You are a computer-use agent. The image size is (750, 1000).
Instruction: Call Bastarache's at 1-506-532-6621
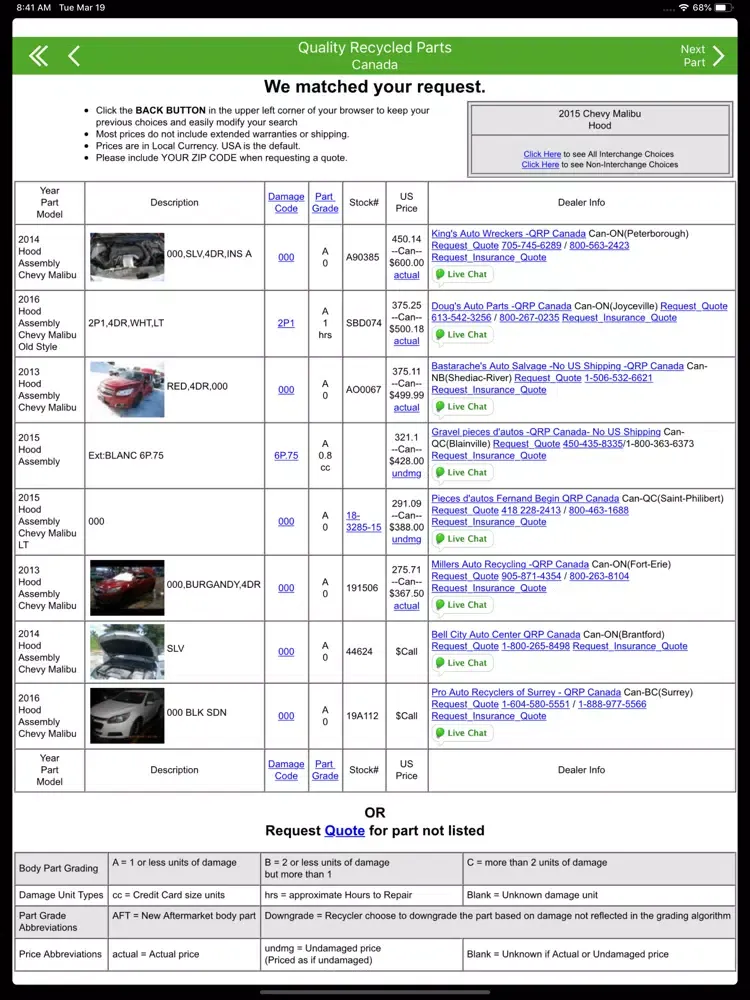619,378
